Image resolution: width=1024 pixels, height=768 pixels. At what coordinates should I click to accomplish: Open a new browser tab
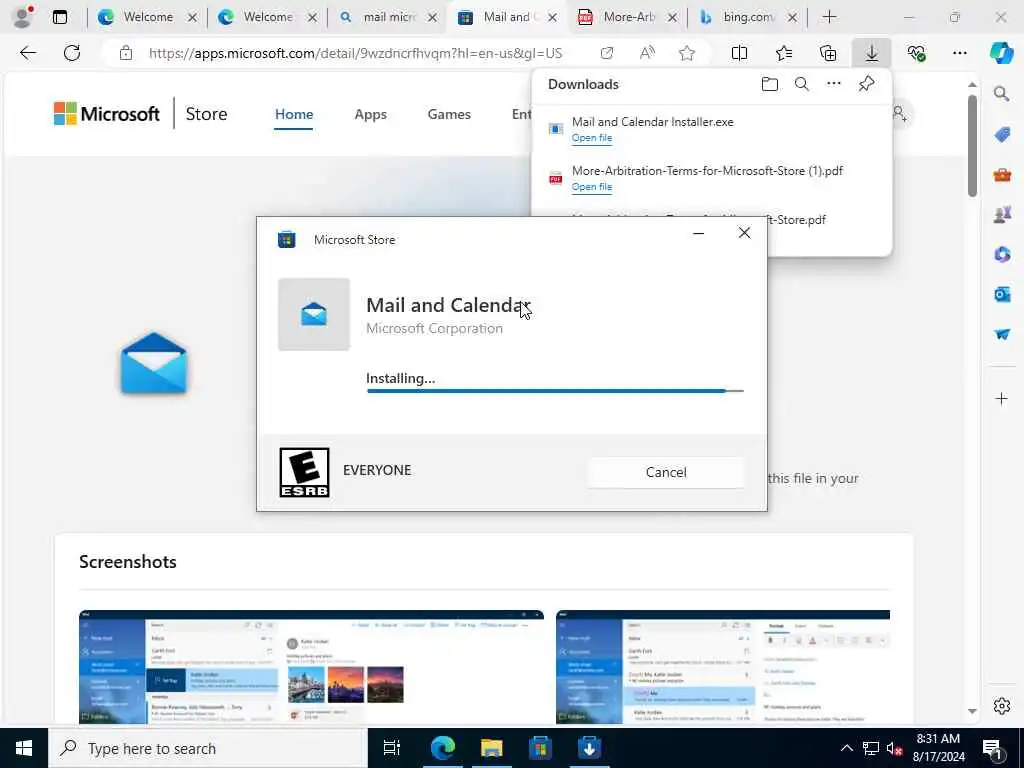[829, 17]
